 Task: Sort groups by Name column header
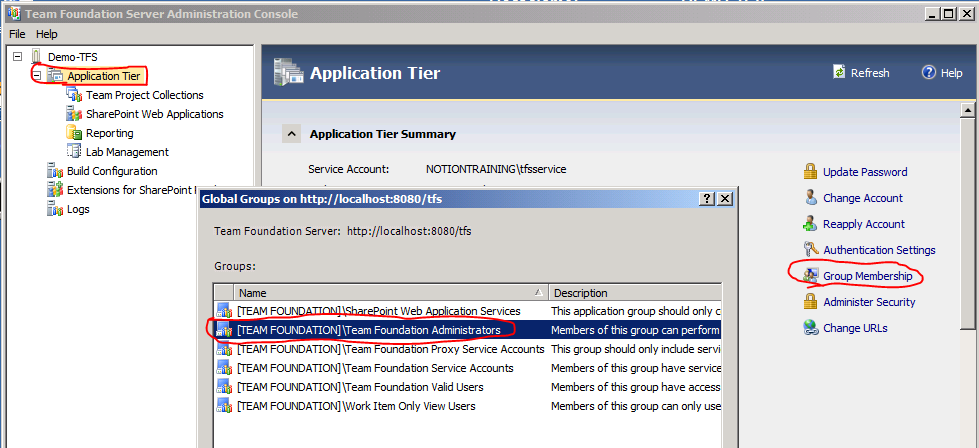(391, 293)
